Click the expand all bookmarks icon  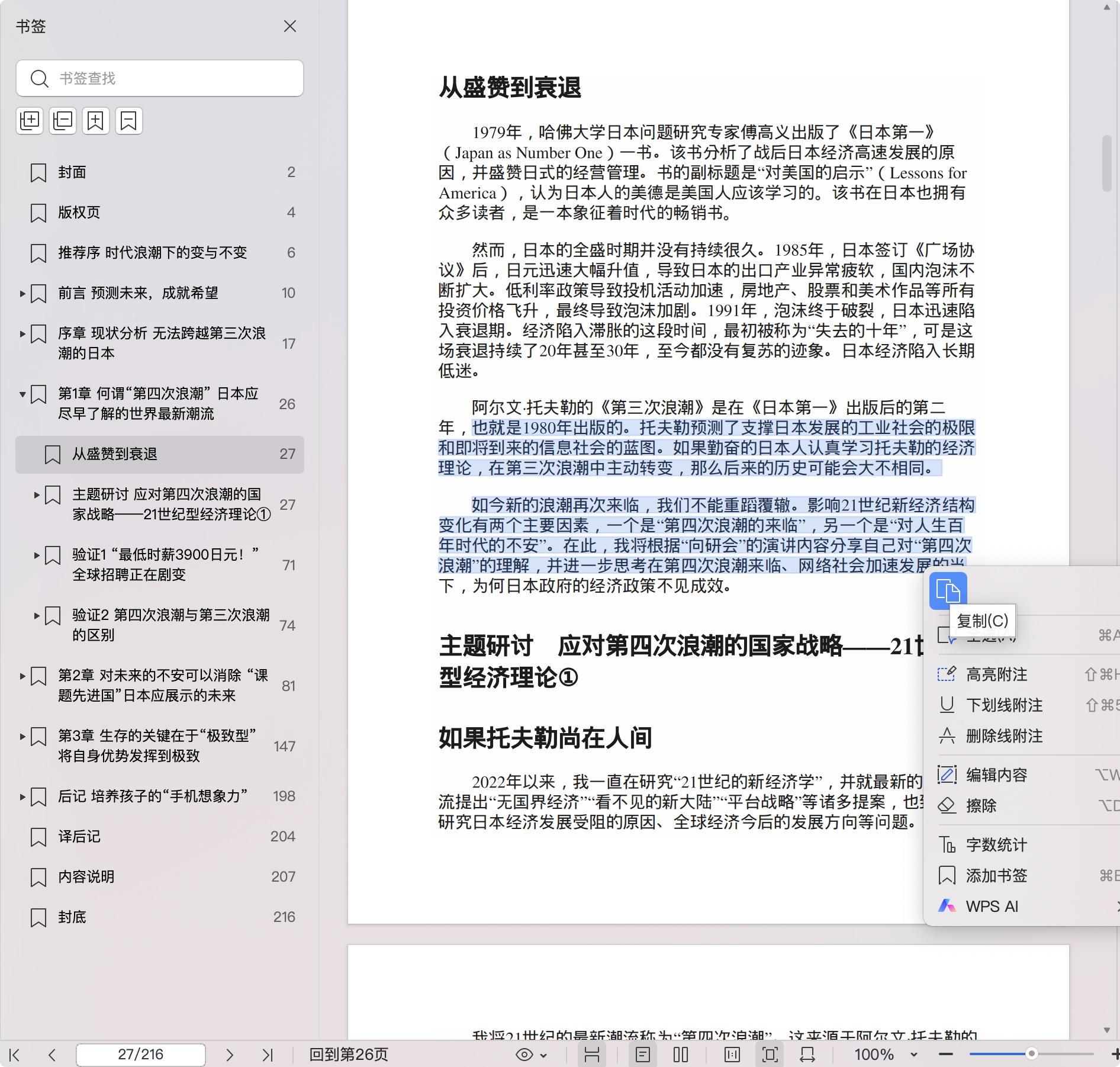[x=30, y=121]
